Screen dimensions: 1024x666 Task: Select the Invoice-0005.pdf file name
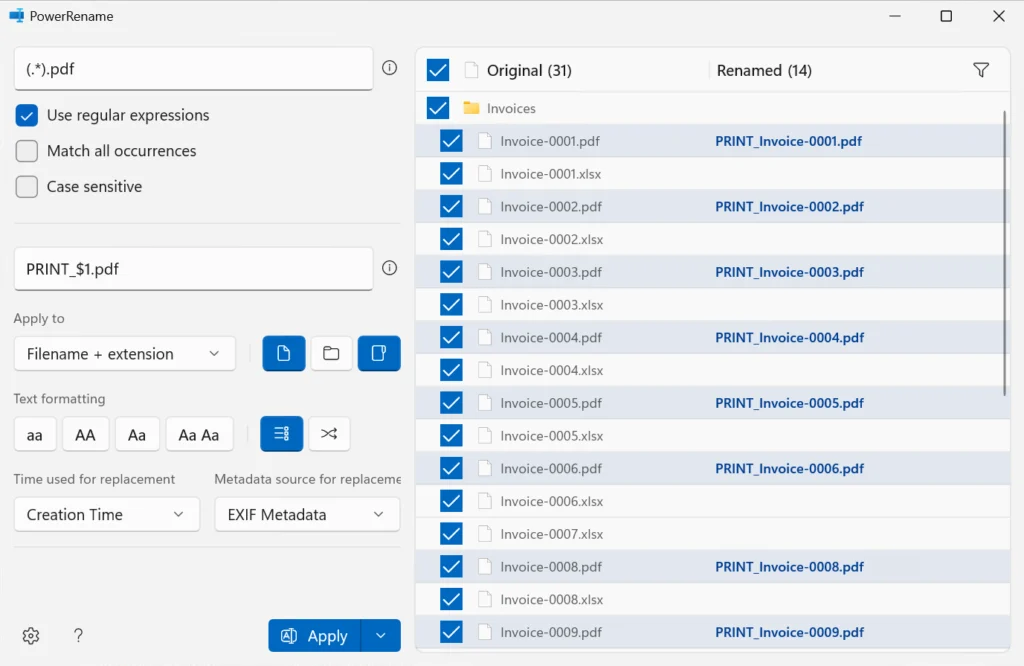pyautogui.click(x=551, y=403)
